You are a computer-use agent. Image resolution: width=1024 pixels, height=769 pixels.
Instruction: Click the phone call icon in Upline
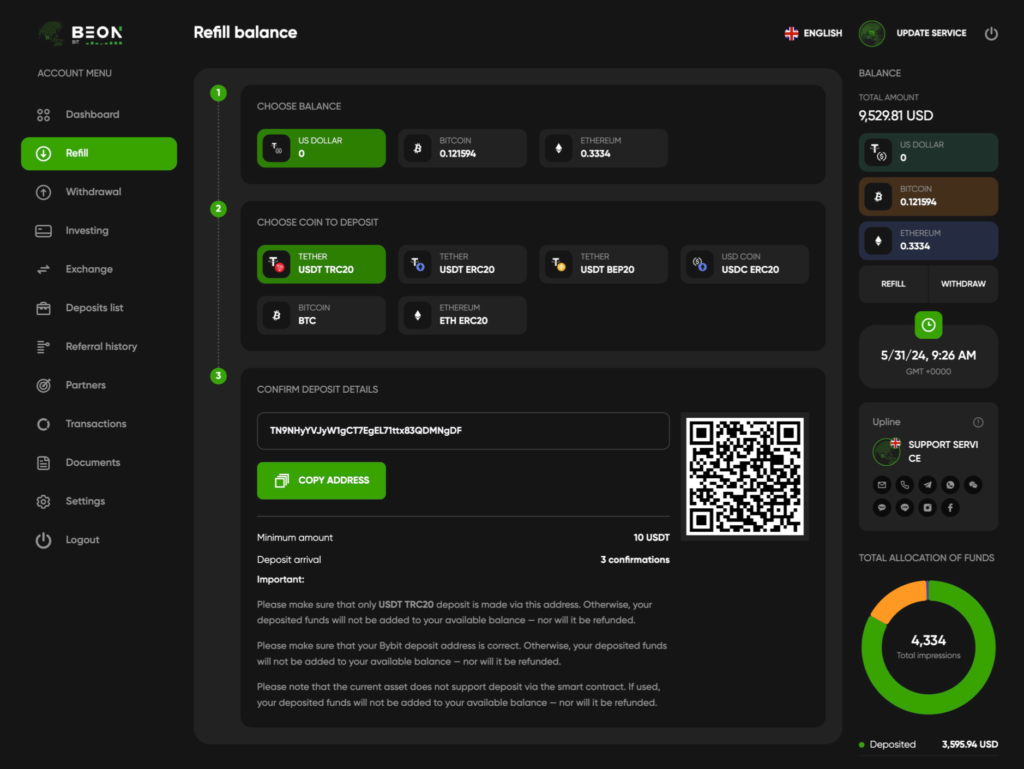[x=905, y=485]
